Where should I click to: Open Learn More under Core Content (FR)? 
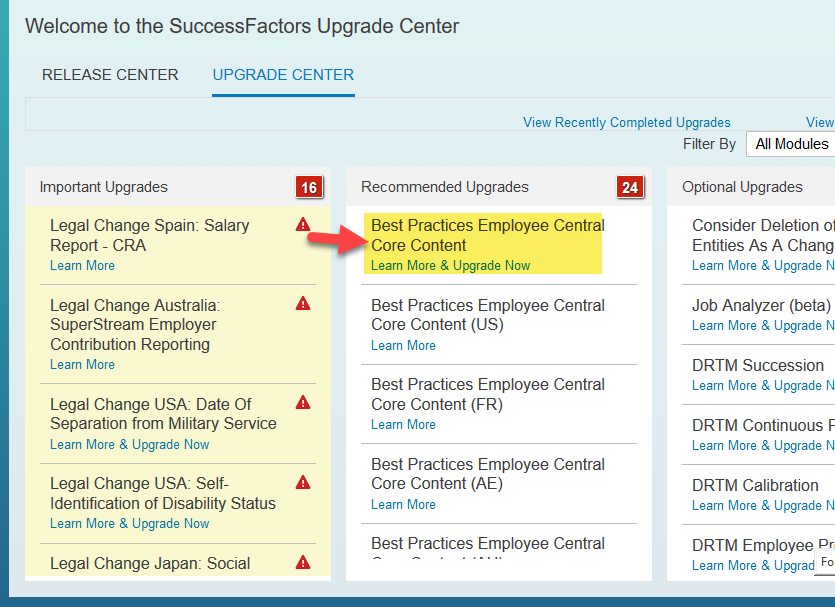(404, 425)
